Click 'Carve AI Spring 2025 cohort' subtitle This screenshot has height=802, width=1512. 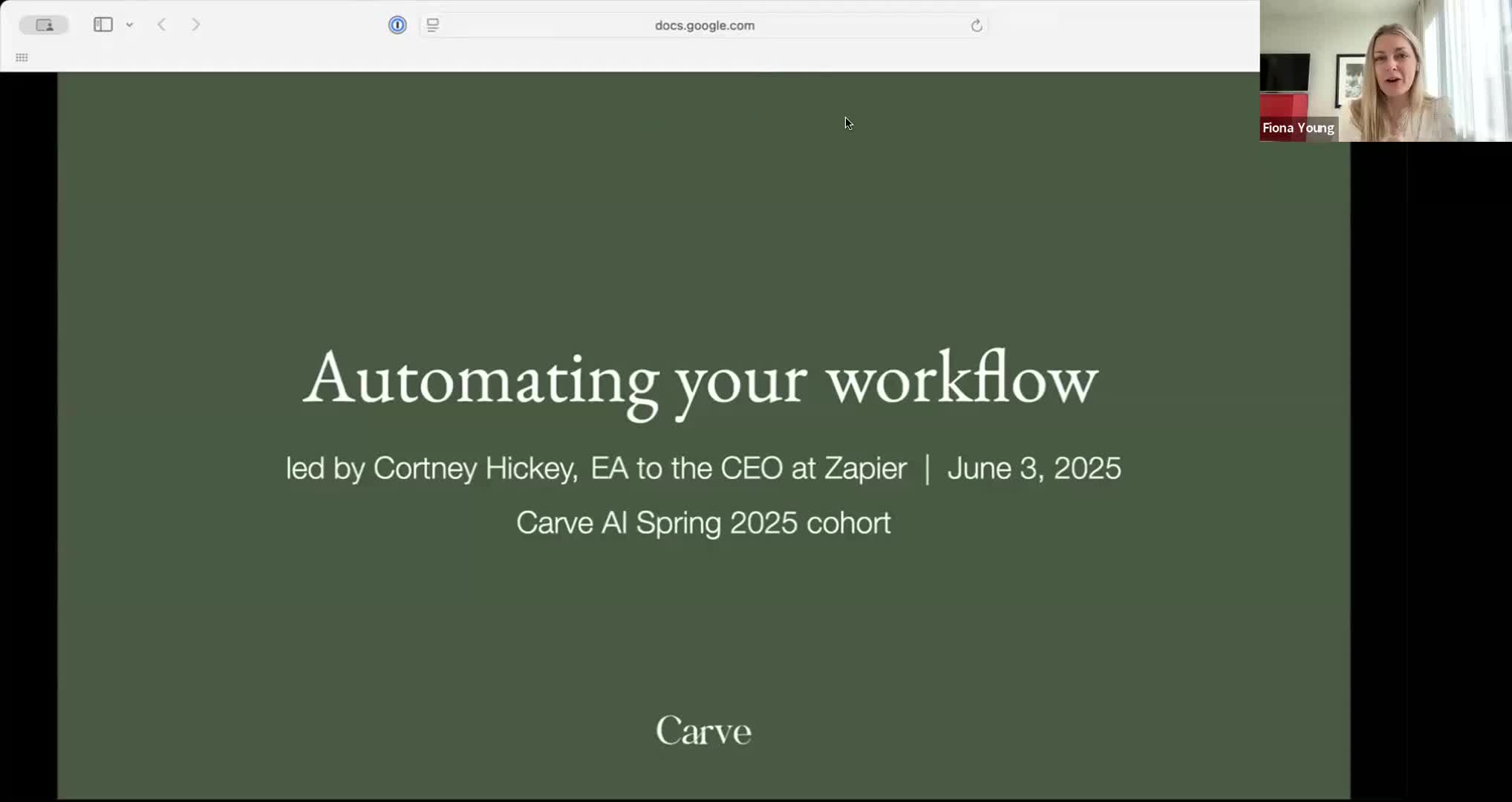[x=703, y=523]
